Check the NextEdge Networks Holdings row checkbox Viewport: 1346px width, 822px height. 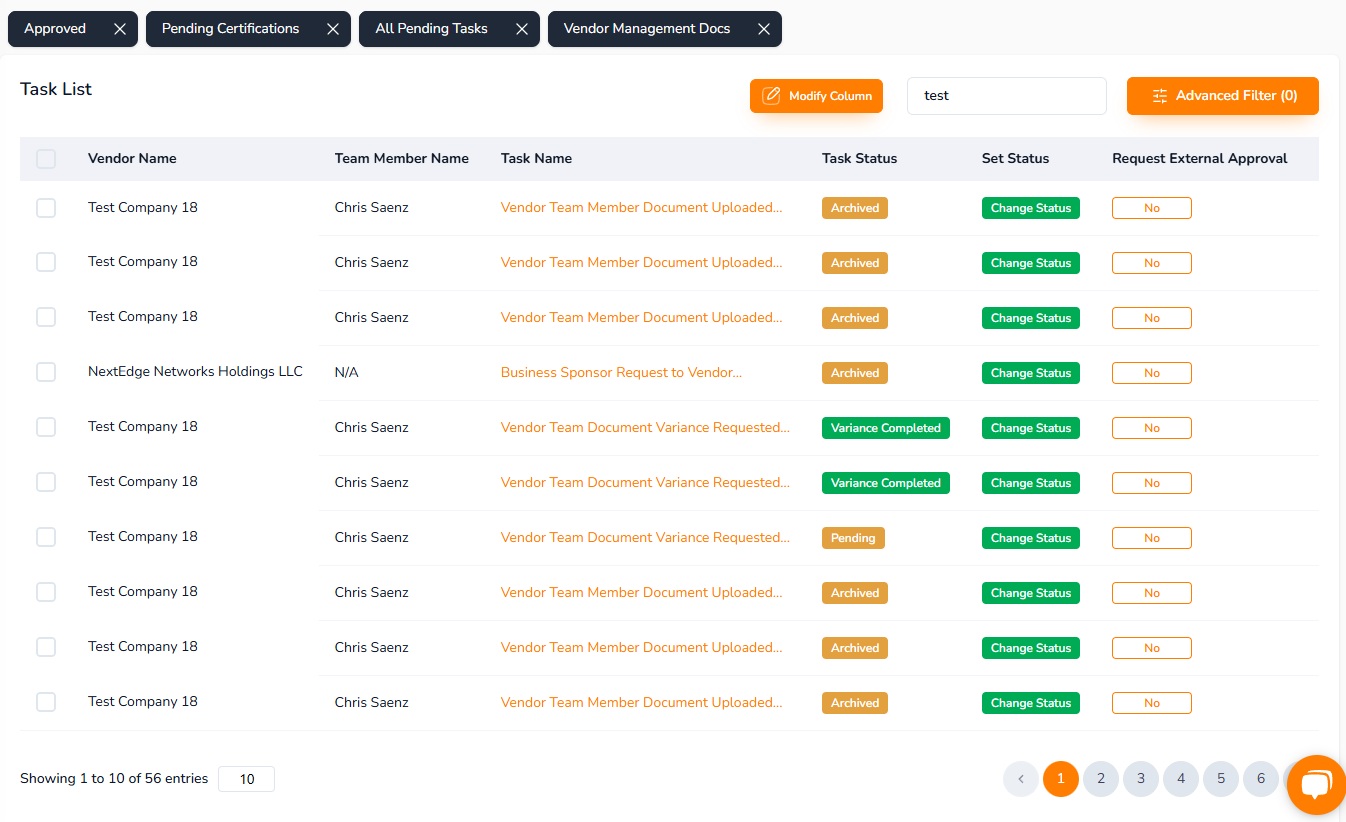tap(46, 372)
